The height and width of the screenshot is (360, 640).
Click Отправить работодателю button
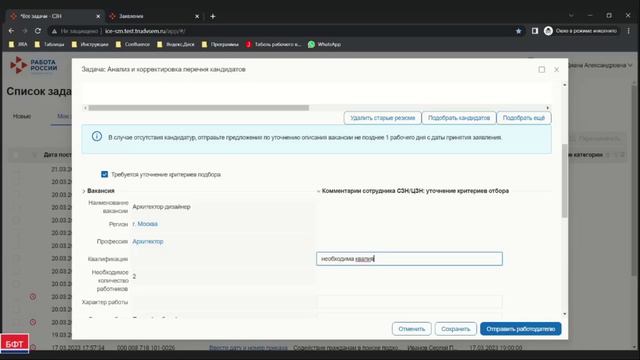tap(520, 329)
